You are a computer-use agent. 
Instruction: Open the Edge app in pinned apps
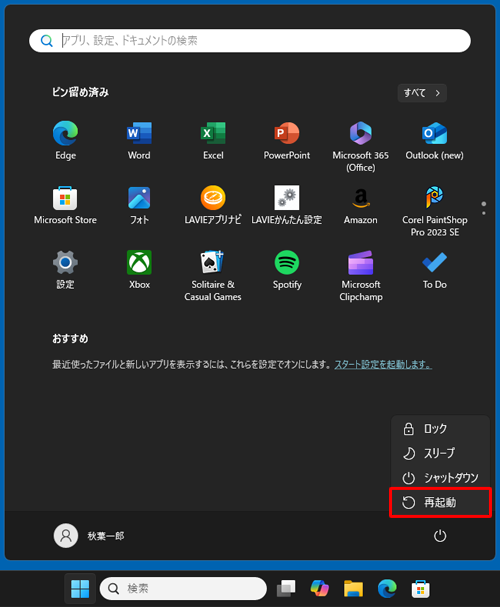click(65, 140)
